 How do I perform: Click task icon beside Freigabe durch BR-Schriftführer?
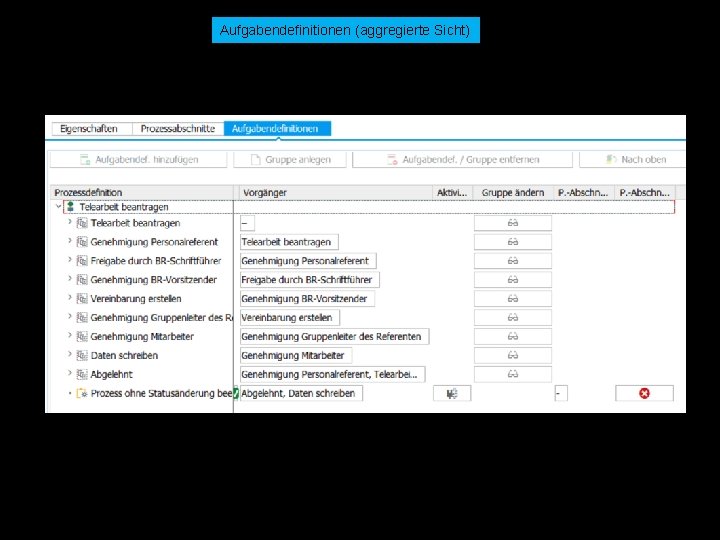pos(82,261)
